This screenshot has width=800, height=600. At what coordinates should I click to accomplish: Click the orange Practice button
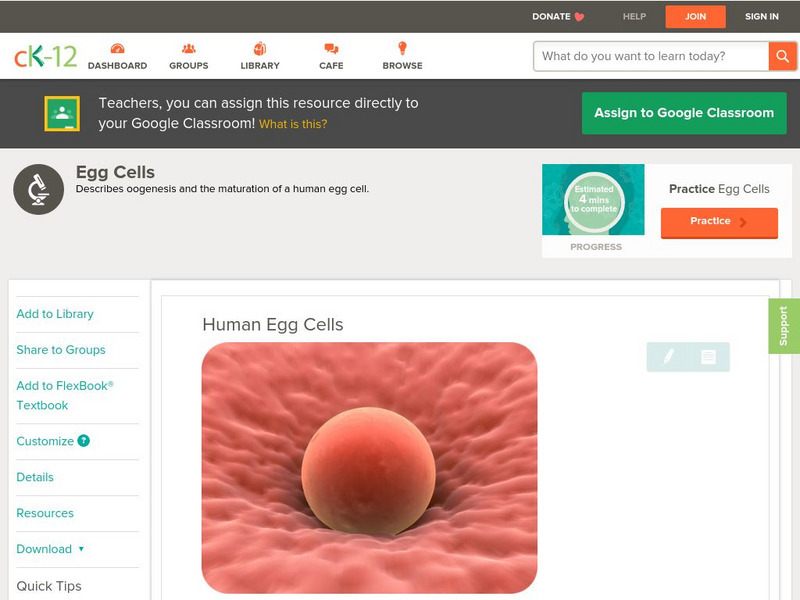pyautogui.click(x=719, y=222)
